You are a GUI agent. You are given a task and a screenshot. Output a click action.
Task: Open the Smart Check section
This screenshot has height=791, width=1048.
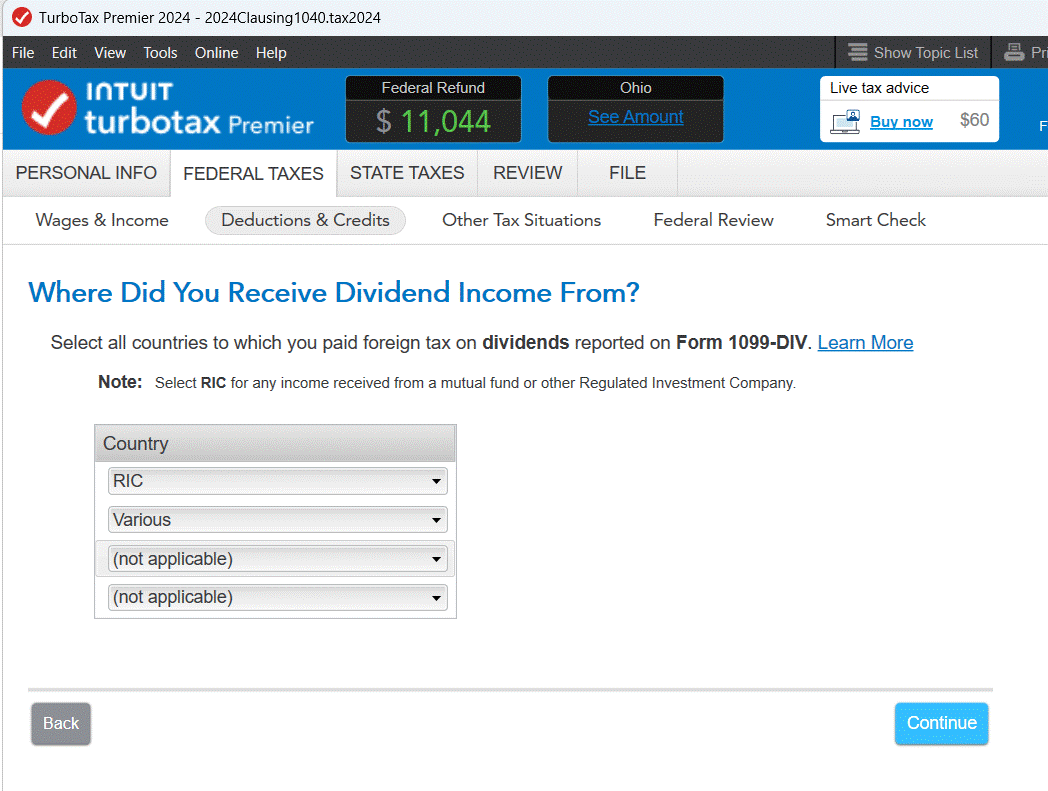point(876,220)
